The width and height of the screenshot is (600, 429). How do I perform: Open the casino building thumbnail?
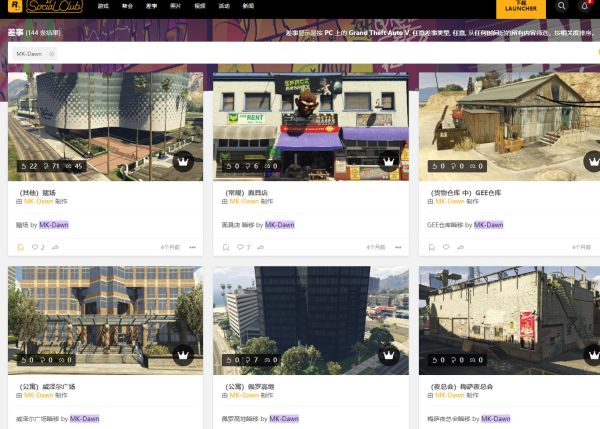click(x=105, y=126)
